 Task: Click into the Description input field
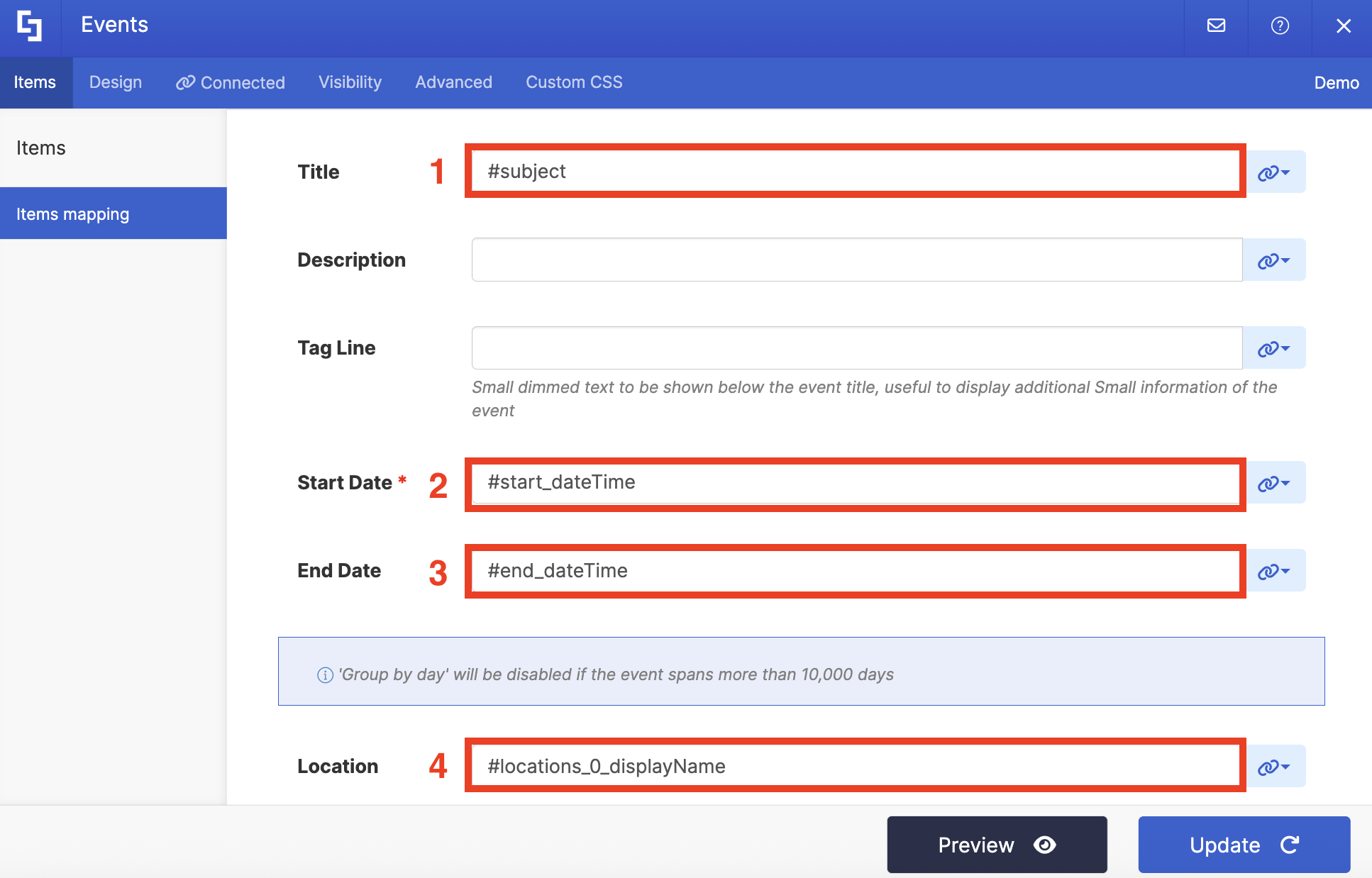click(856, 260)
